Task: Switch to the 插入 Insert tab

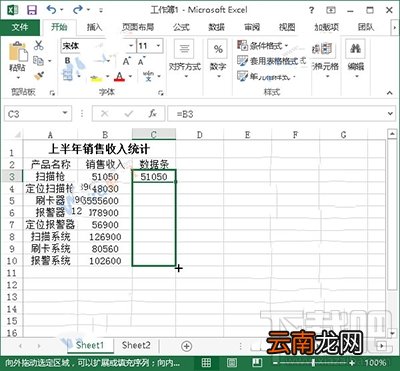Action: click(94, 27)
